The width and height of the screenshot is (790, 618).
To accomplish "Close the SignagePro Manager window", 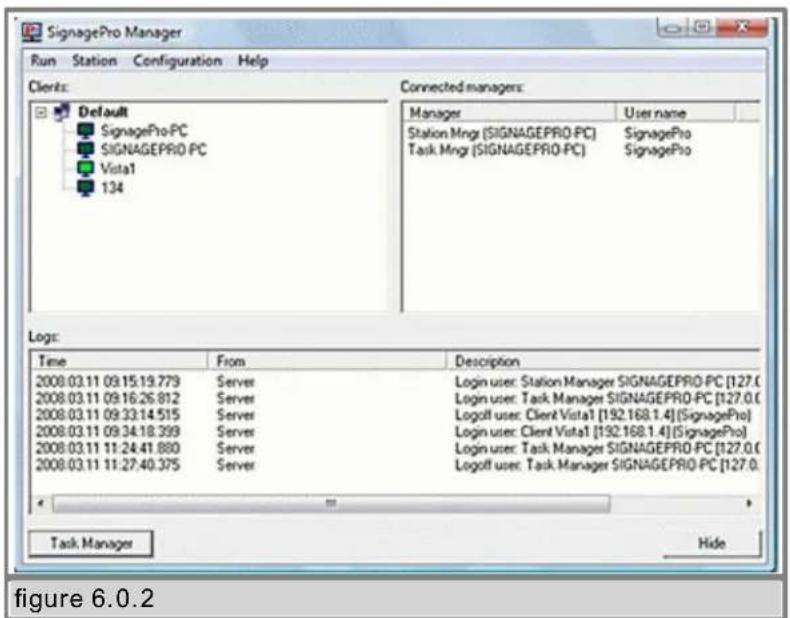I will [742, 27].
